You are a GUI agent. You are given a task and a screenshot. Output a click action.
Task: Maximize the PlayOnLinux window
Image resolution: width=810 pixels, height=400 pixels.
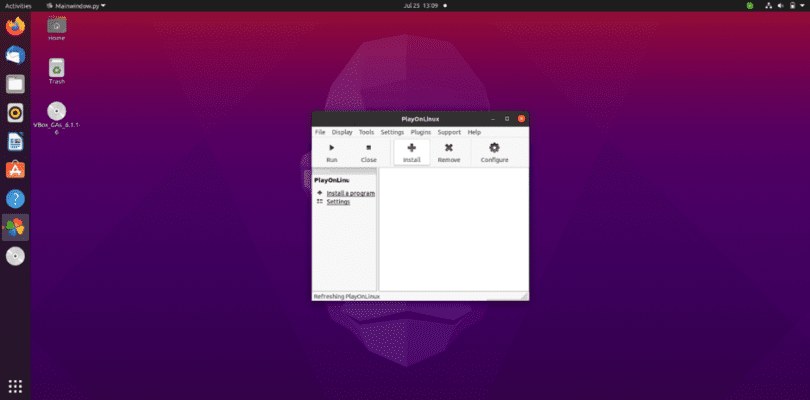tap(507, 119)
